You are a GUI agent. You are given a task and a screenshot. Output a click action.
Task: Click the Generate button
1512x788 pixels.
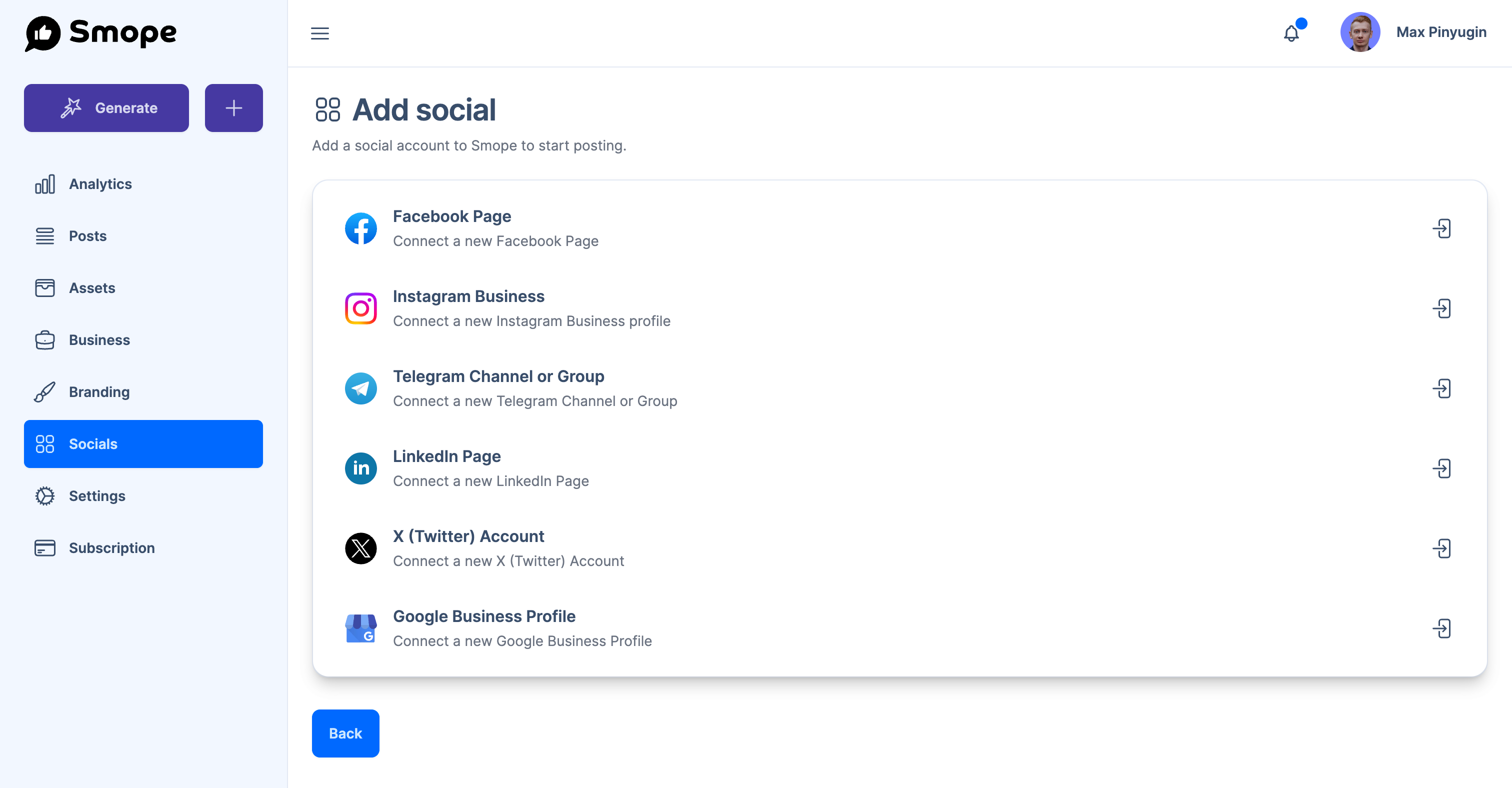(106, 108)
